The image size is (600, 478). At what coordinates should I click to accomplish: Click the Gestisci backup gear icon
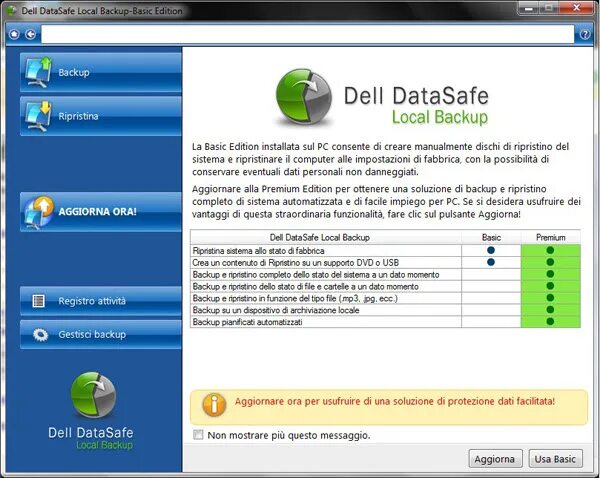point(40,334)
